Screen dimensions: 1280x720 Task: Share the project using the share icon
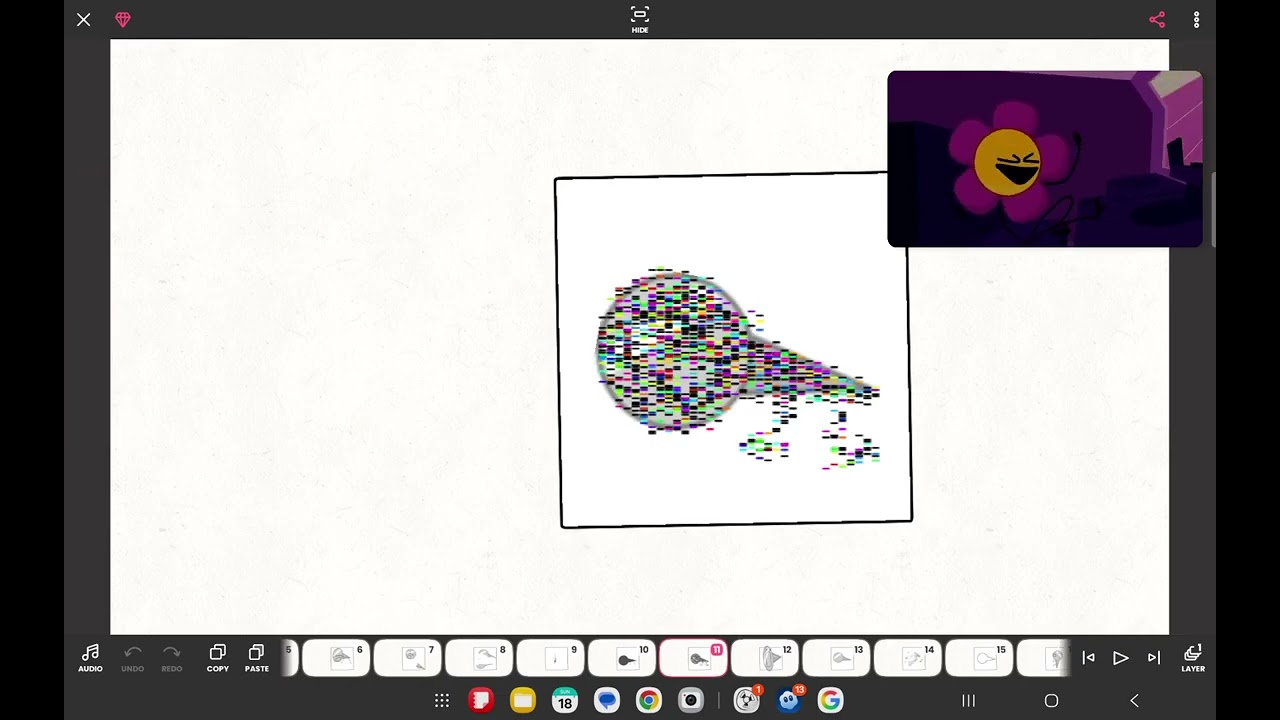1157,20
